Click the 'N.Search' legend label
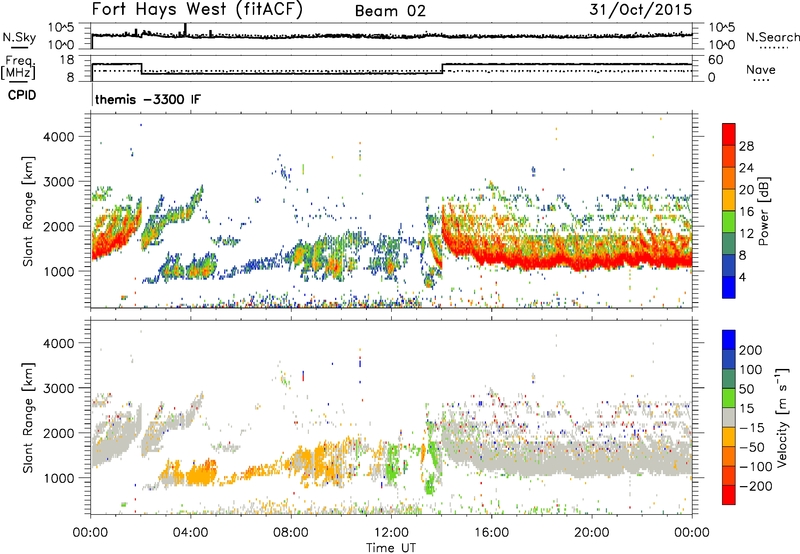Screen dimensions: 800x554 pos(772,37)
